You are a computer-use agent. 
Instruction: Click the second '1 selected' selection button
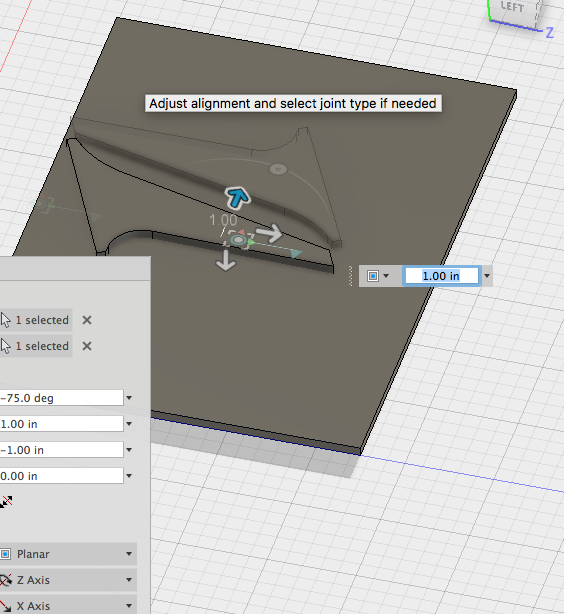tap(36, 346)
